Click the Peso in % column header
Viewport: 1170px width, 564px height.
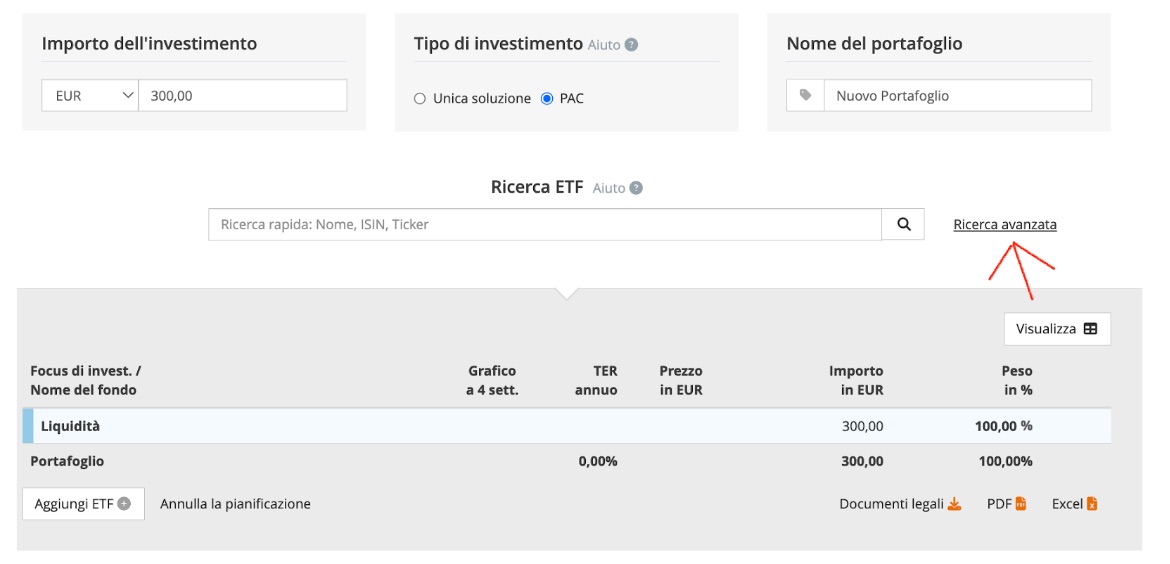[1017, 380]
